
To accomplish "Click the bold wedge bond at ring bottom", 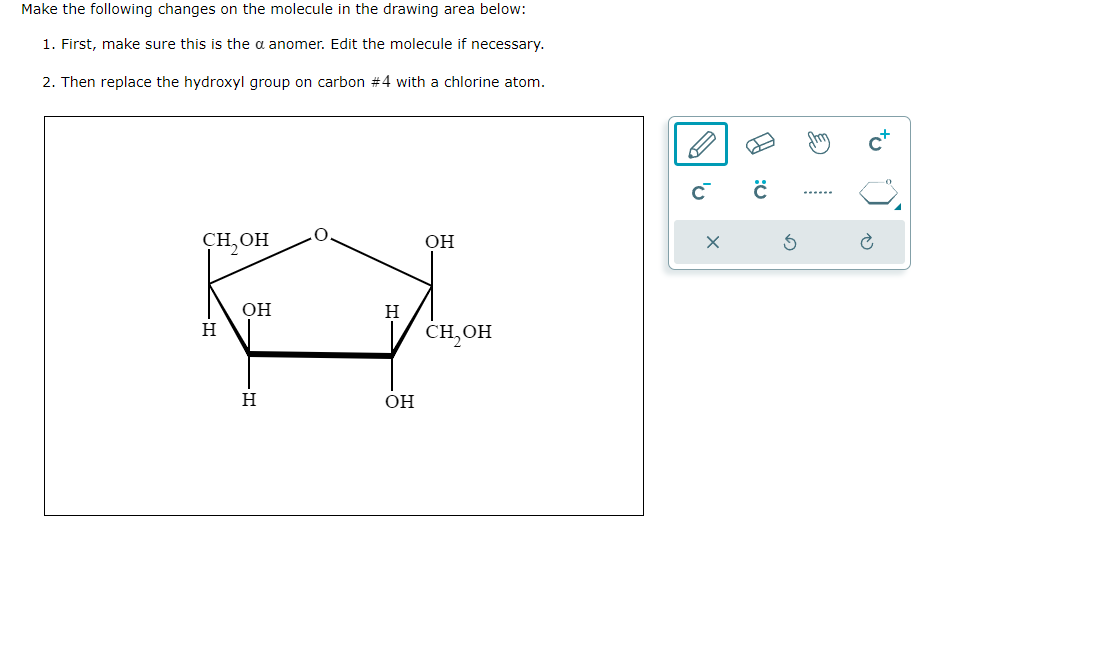I will (320, 354).
